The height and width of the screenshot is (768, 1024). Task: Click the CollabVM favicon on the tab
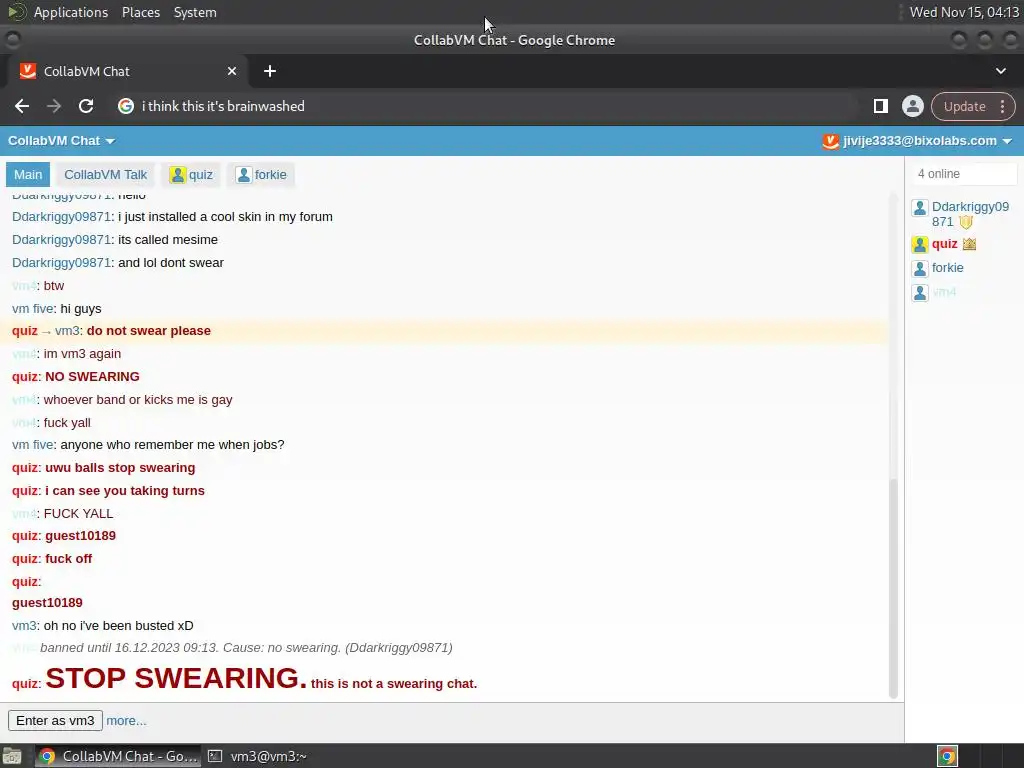point(27,71)
